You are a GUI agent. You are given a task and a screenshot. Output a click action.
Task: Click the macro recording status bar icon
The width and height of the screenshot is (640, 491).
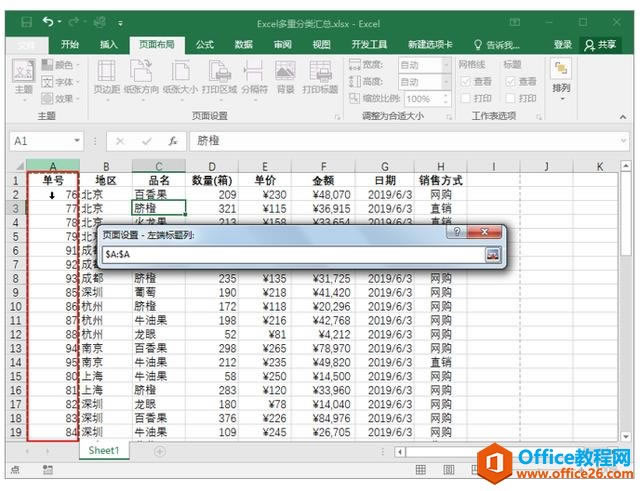pos(47,470)
